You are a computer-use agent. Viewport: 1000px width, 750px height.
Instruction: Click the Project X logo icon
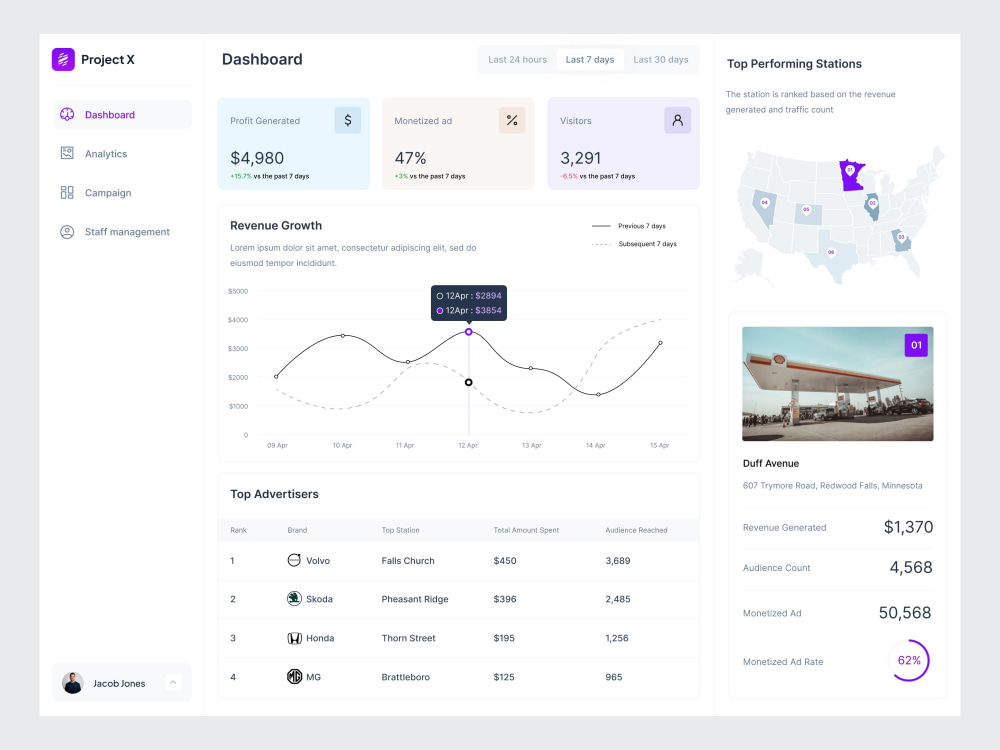(x=63, y=59)
